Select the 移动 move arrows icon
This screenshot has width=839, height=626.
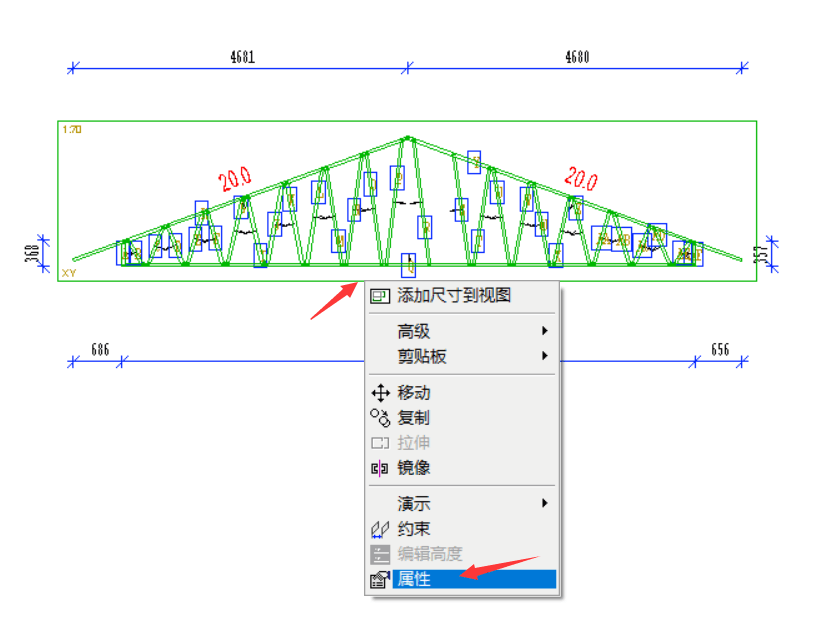coord(380,393)
